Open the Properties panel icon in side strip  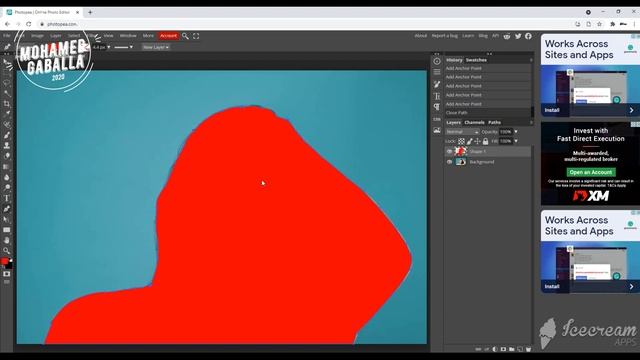pyautogui.click(x=437, y=72)
